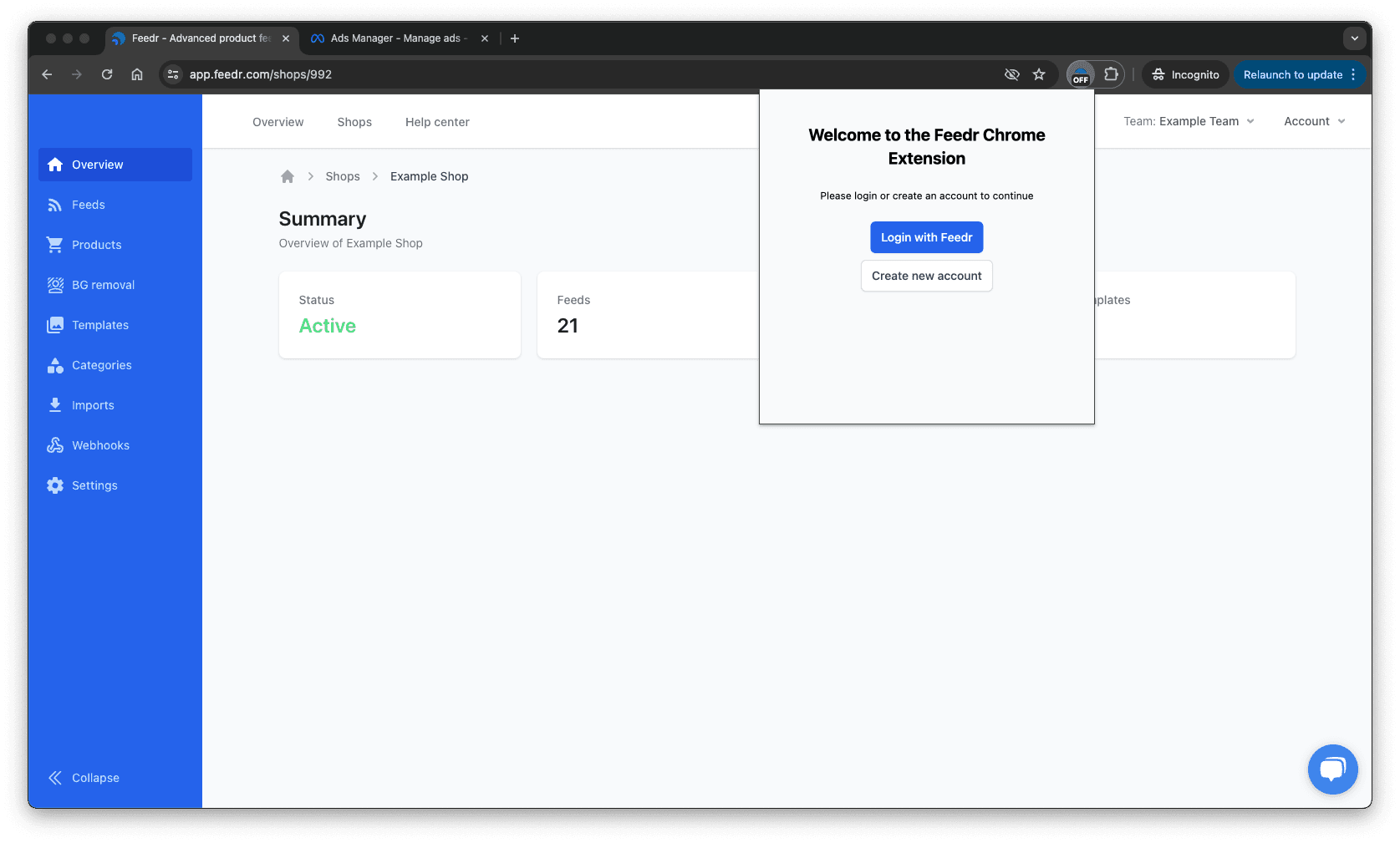Toggle the OFF extension switch
Viewport: 1400px width, 843px height.
click(1080, 75)
